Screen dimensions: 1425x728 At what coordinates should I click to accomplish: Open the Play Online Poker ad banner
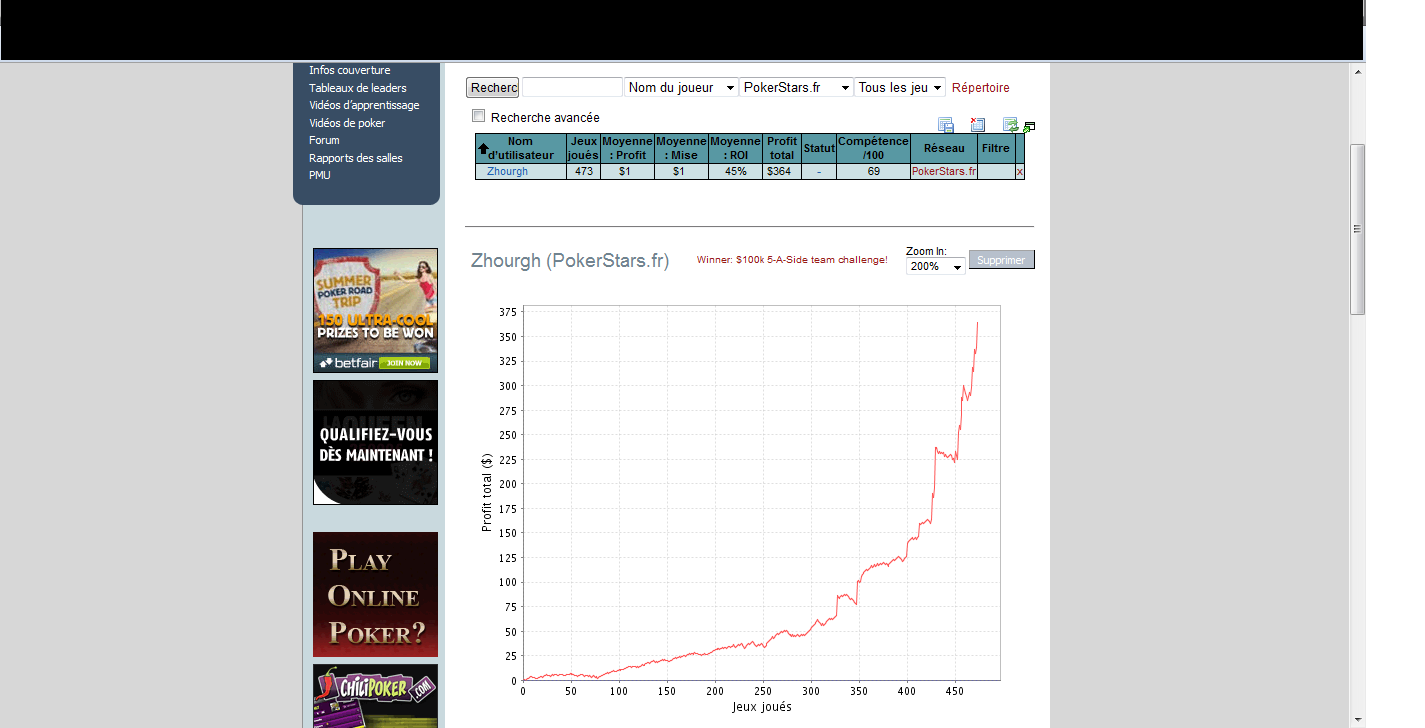click(x=375, y=594)
